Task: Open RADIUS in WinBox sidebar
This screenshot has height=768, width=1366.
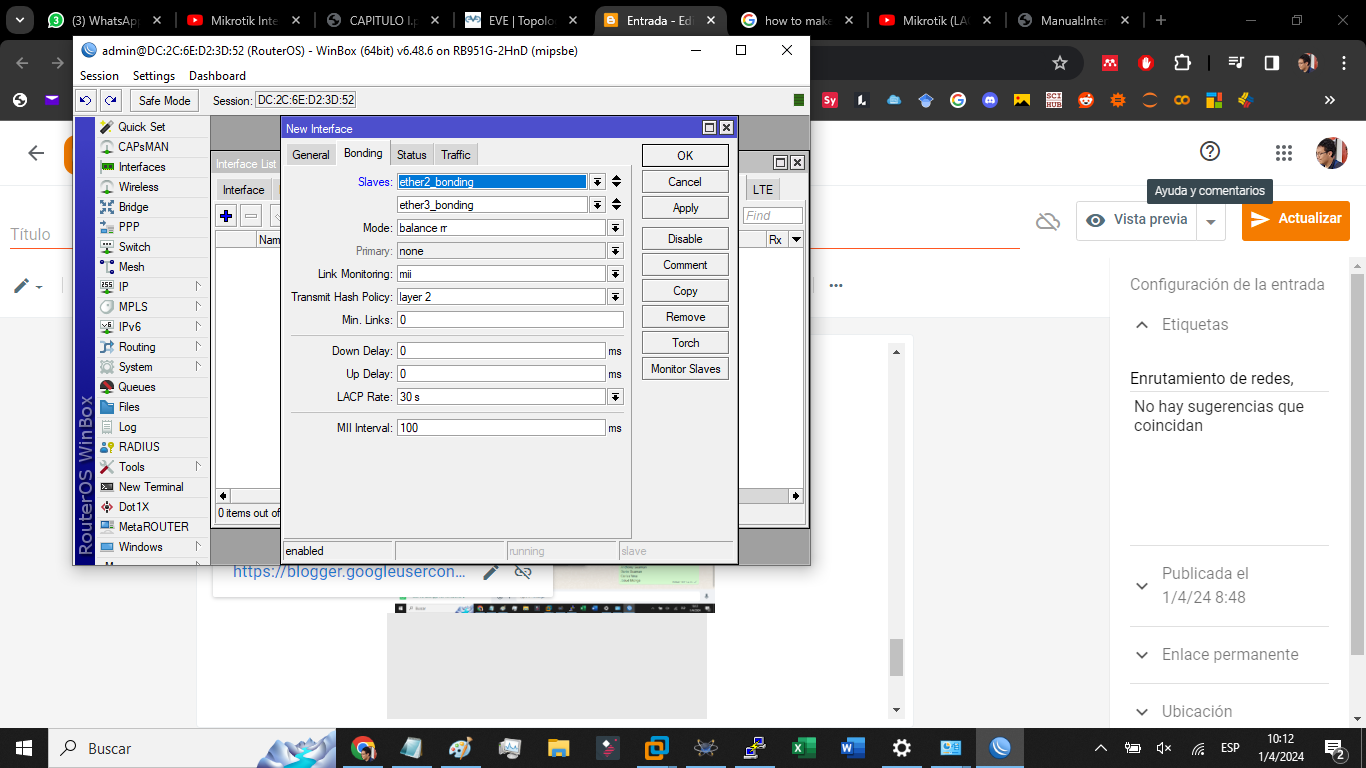Action: pos(139,447)
